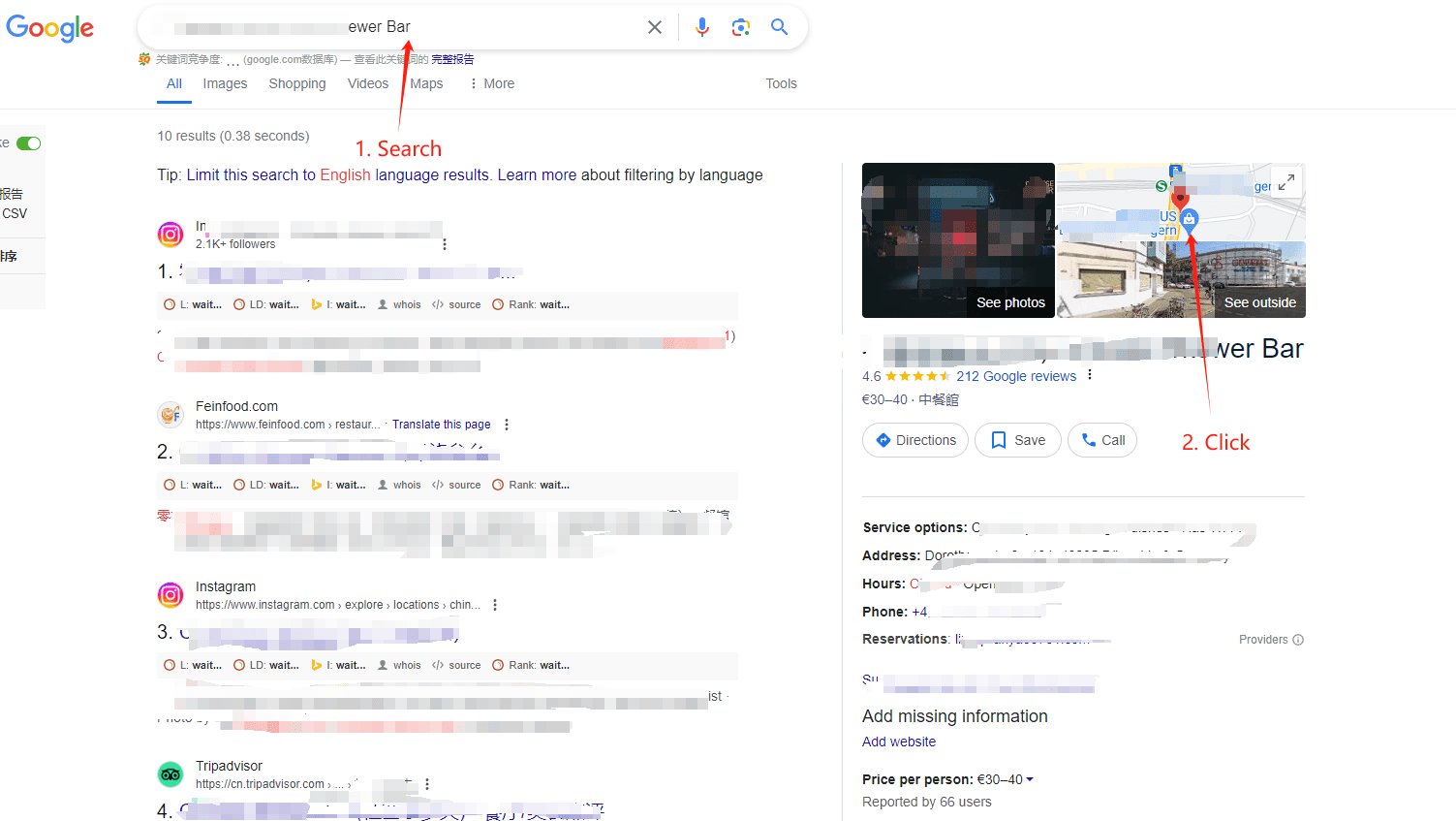Open the Tools options
Screen dimensions: 1456x821
(x=781, y=83)
